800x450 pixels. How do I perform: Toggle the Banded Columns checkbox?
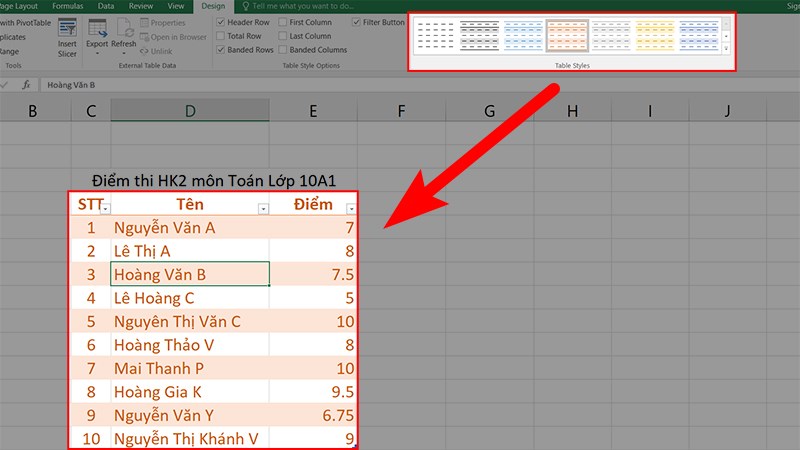point(283,50)
